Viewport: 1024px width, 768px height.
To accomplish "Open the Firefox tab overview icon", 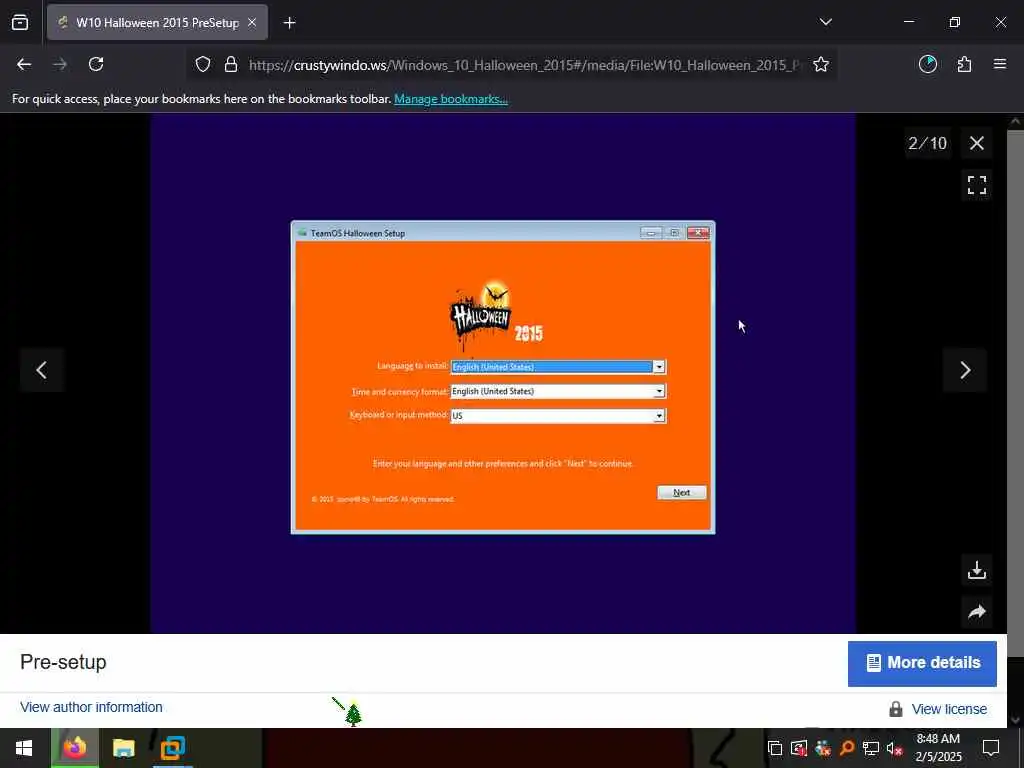I will [x=20, y=23].
